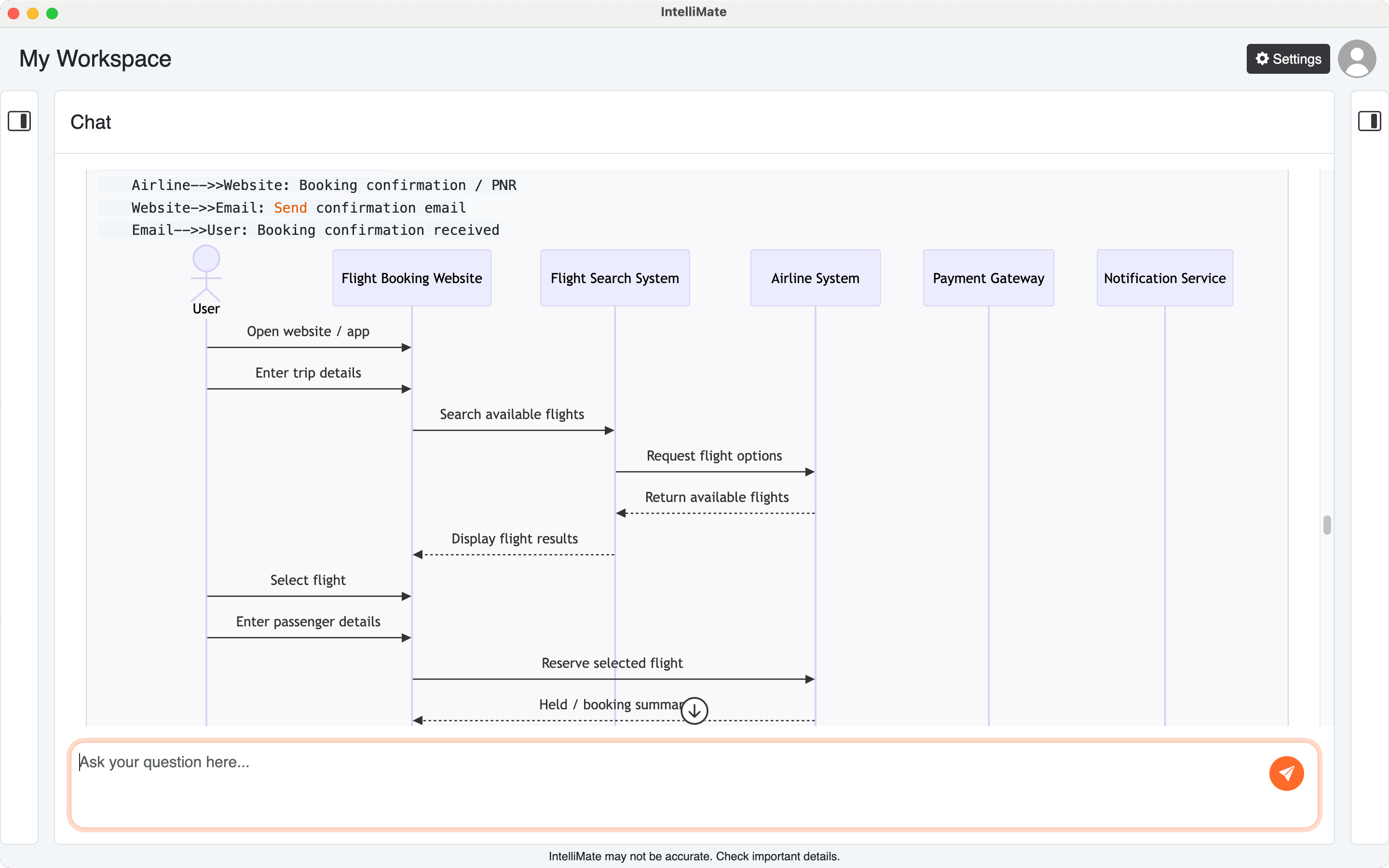Image resolution: width=1389 pixels, height=868 pixels.
Task: Collapse the right sidebar panel
Action: pos(1371,121)
